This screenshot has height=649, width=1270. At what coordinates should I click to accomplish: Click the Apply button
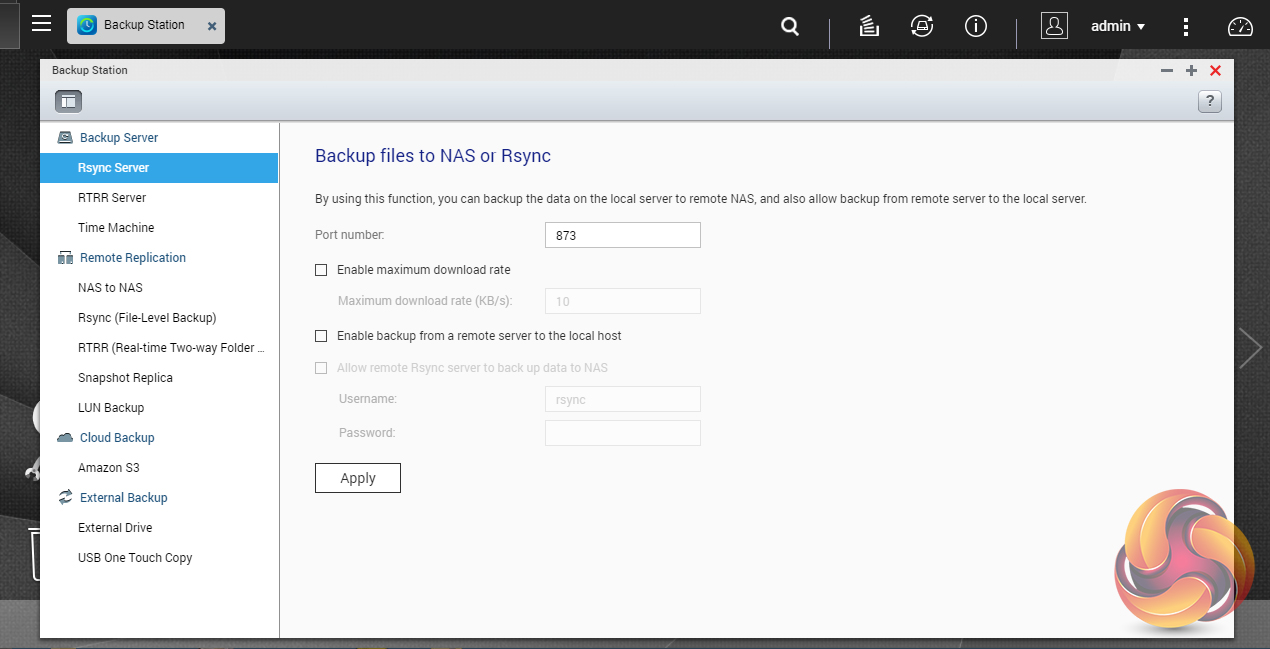point(357,478)
